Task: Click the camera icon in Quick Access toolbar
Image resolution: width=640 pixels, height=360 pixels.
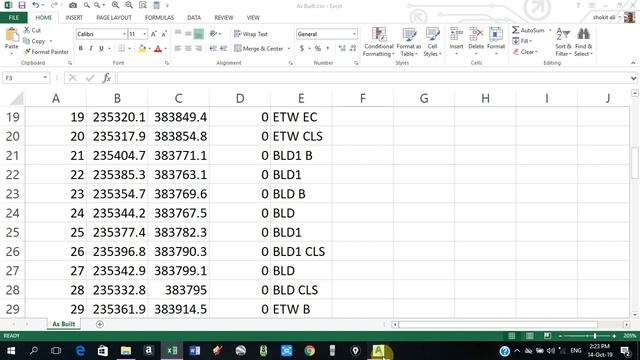Action: [x=73, y=5]
